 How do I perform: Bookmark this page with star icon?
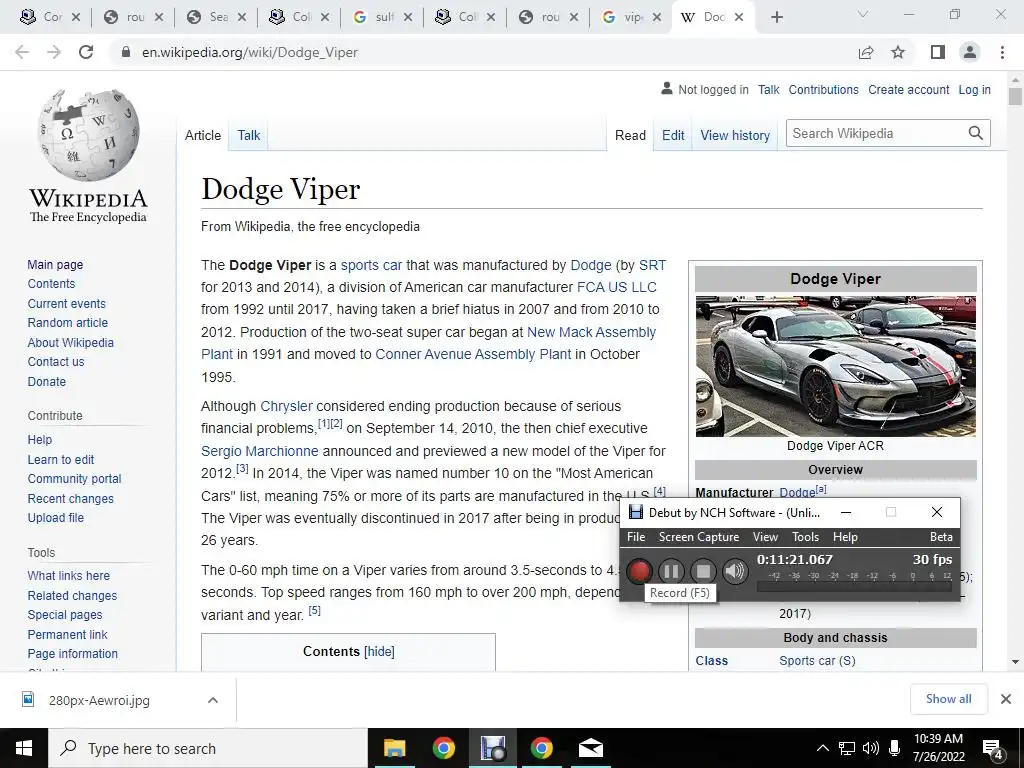click(898, 52)
